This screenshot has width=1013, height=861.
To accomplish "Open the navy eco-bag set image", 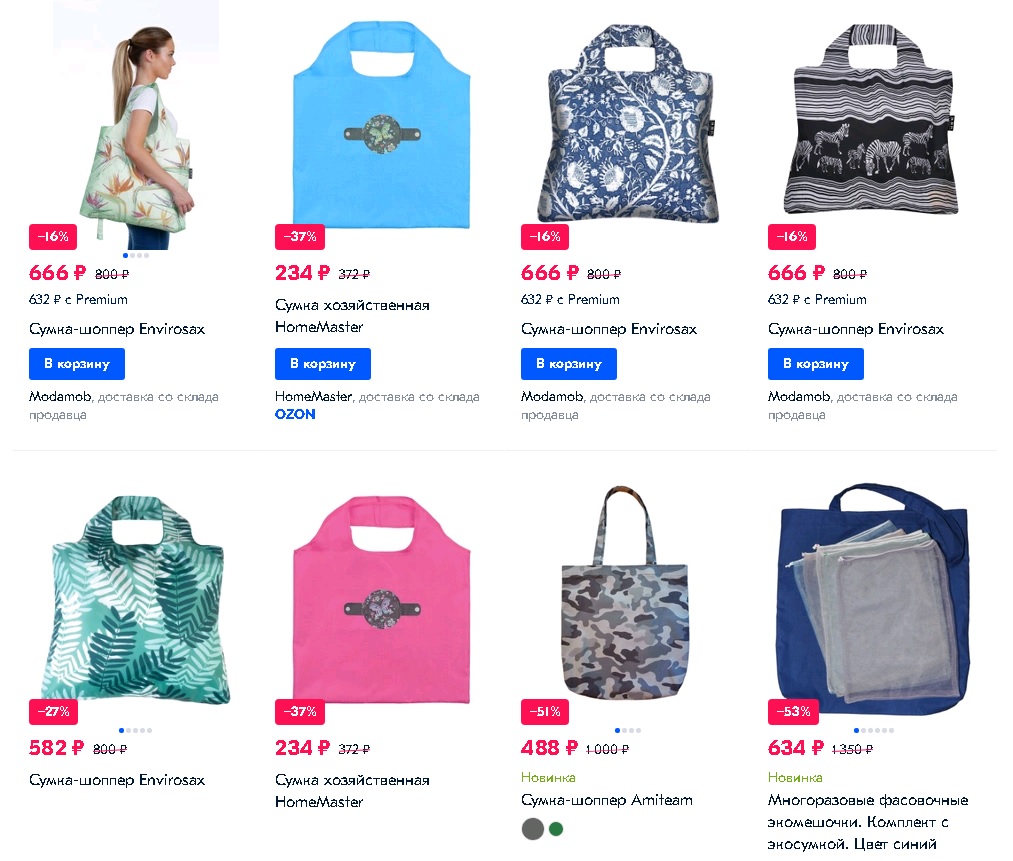I will [x=873, y=599].
